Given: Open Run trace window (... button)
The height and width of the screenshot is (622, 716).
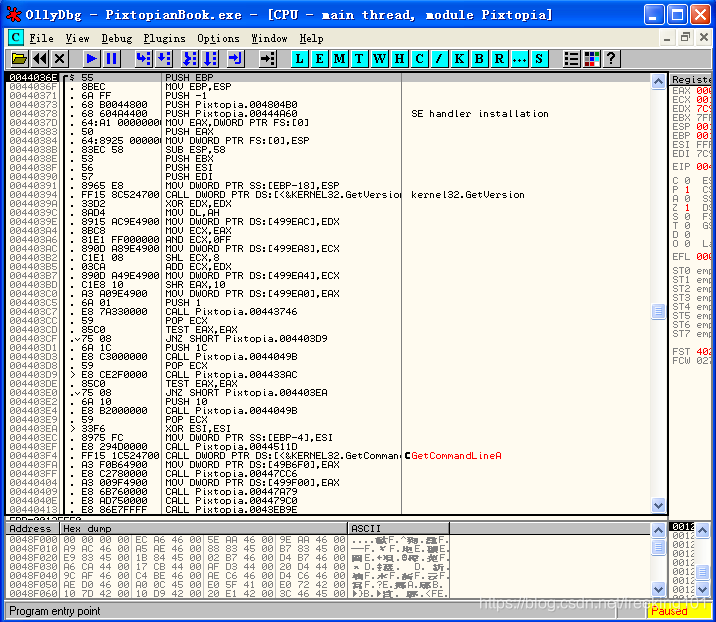Looking at the screenshot, I should coord(519,58).
